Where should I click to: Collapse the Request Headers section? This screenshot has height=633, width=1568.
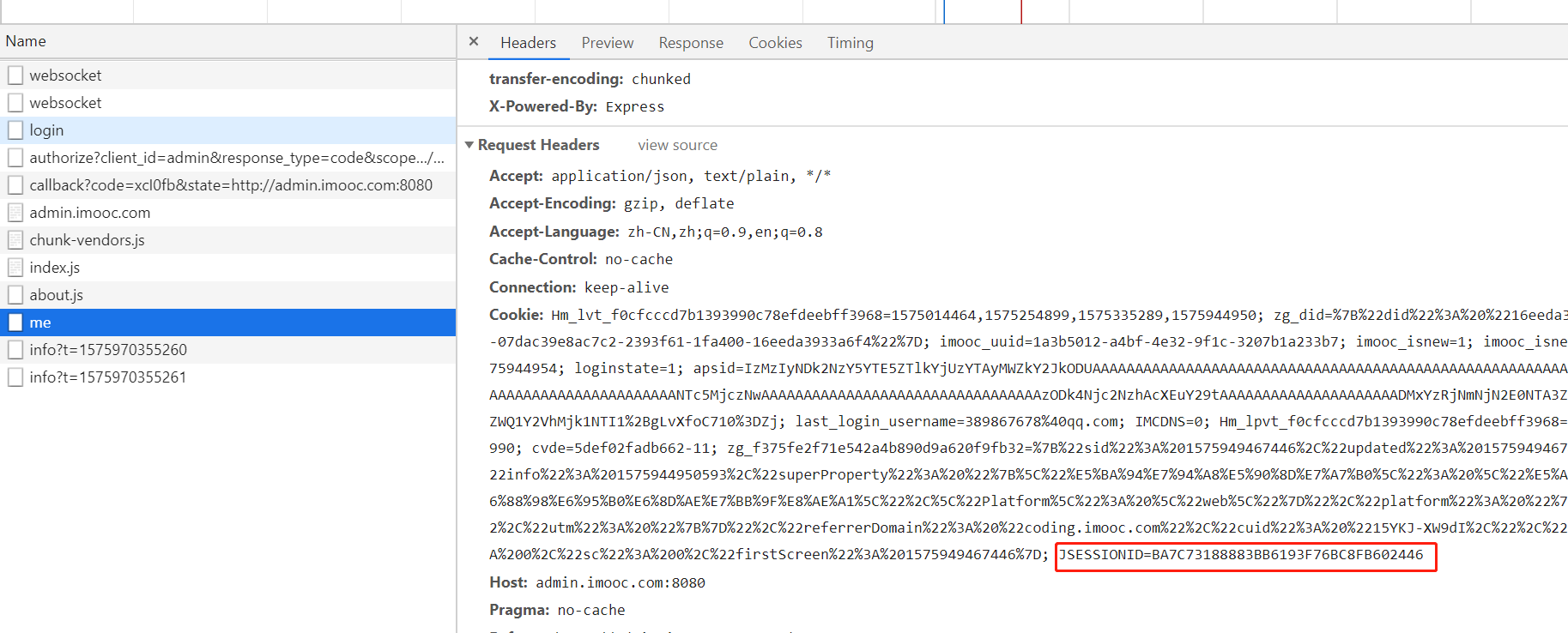pyautogui.click(x=469, y=145)
